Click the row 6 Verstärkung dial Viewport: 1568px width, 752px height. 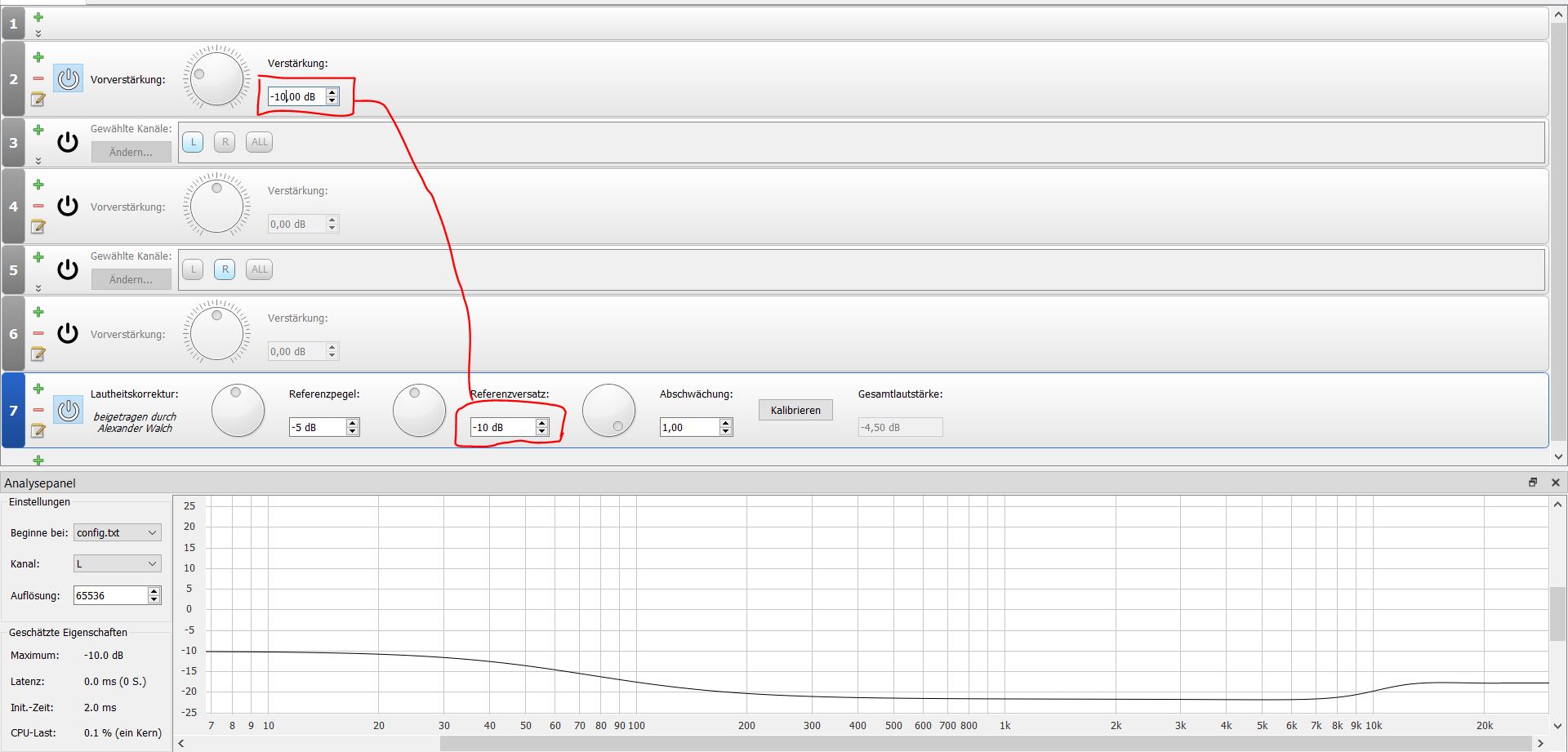click(x=216, y=333)
